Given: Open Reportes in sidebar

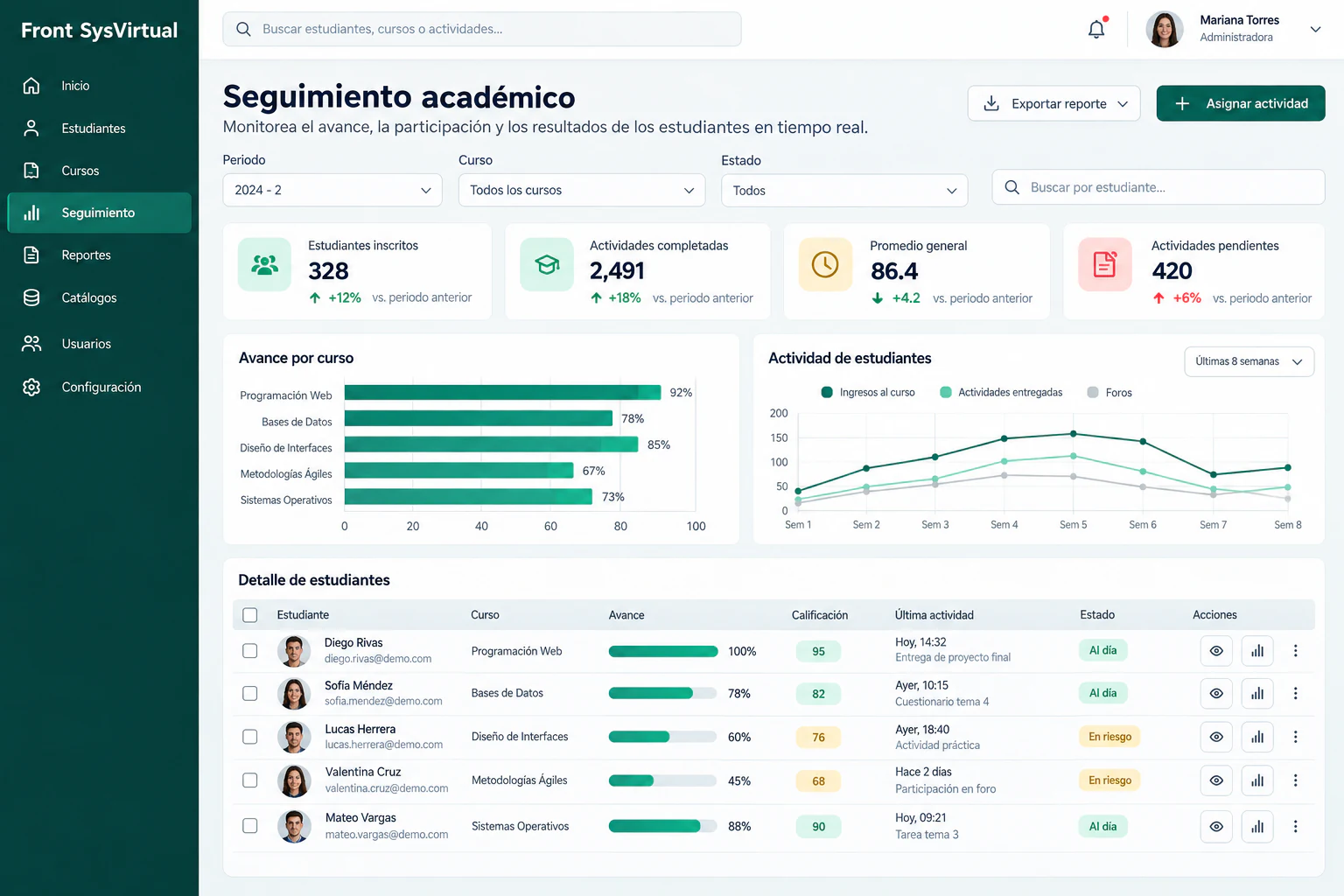Looking at the screenshot, I should tap(100, 255).
